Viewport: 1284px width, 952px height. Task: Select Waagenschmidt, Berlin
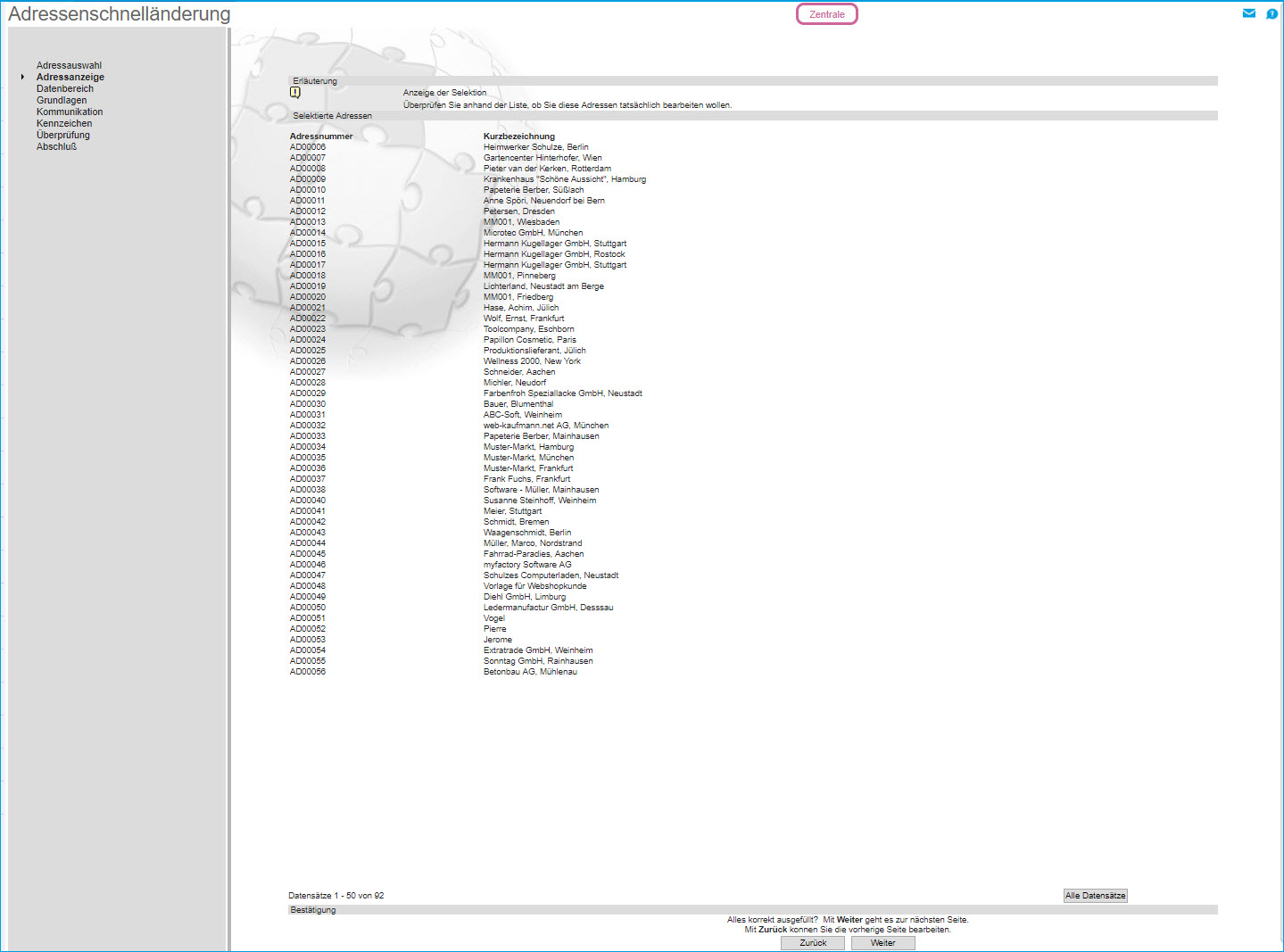pos(527,533)
